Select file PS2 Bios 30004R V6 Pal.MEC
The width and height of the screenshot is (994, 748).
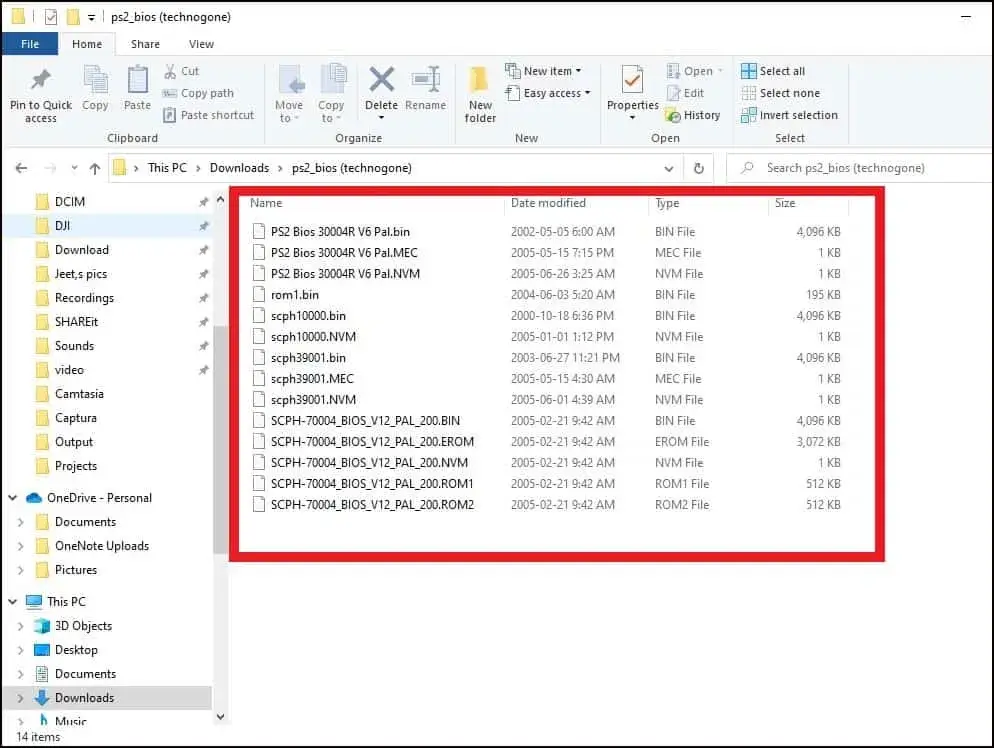(344, 252)
